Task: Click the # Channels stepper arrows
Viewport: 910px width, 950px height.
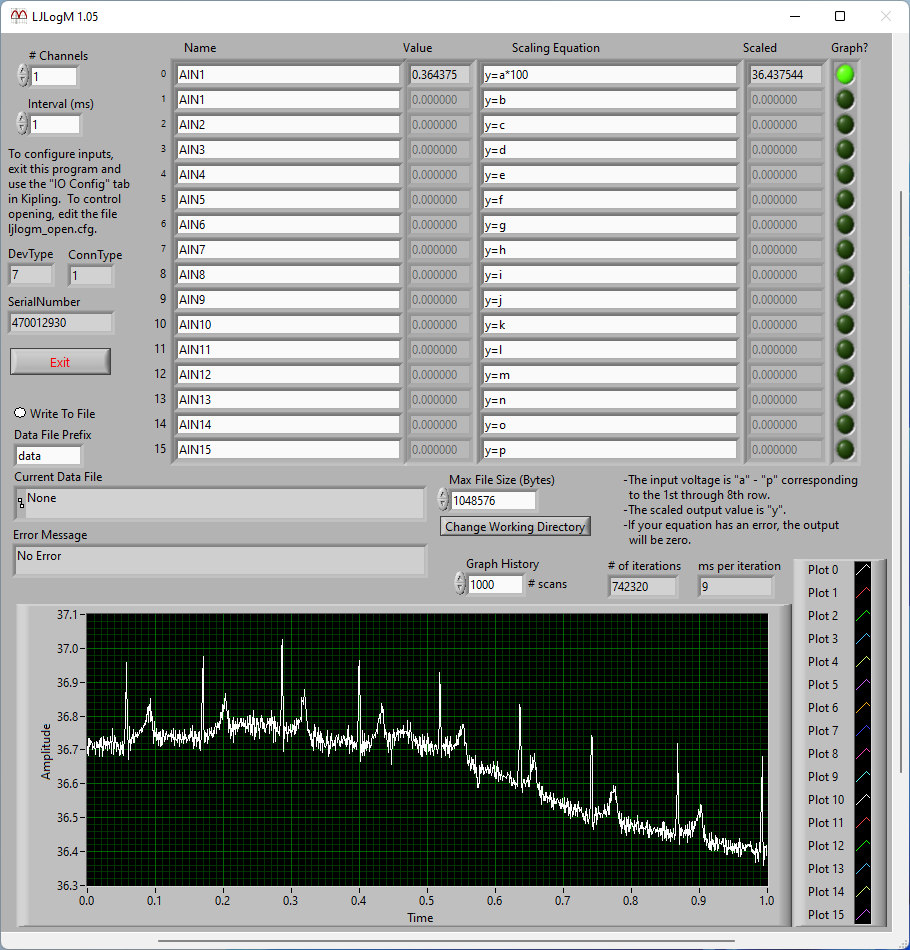Action: point(23,76)
